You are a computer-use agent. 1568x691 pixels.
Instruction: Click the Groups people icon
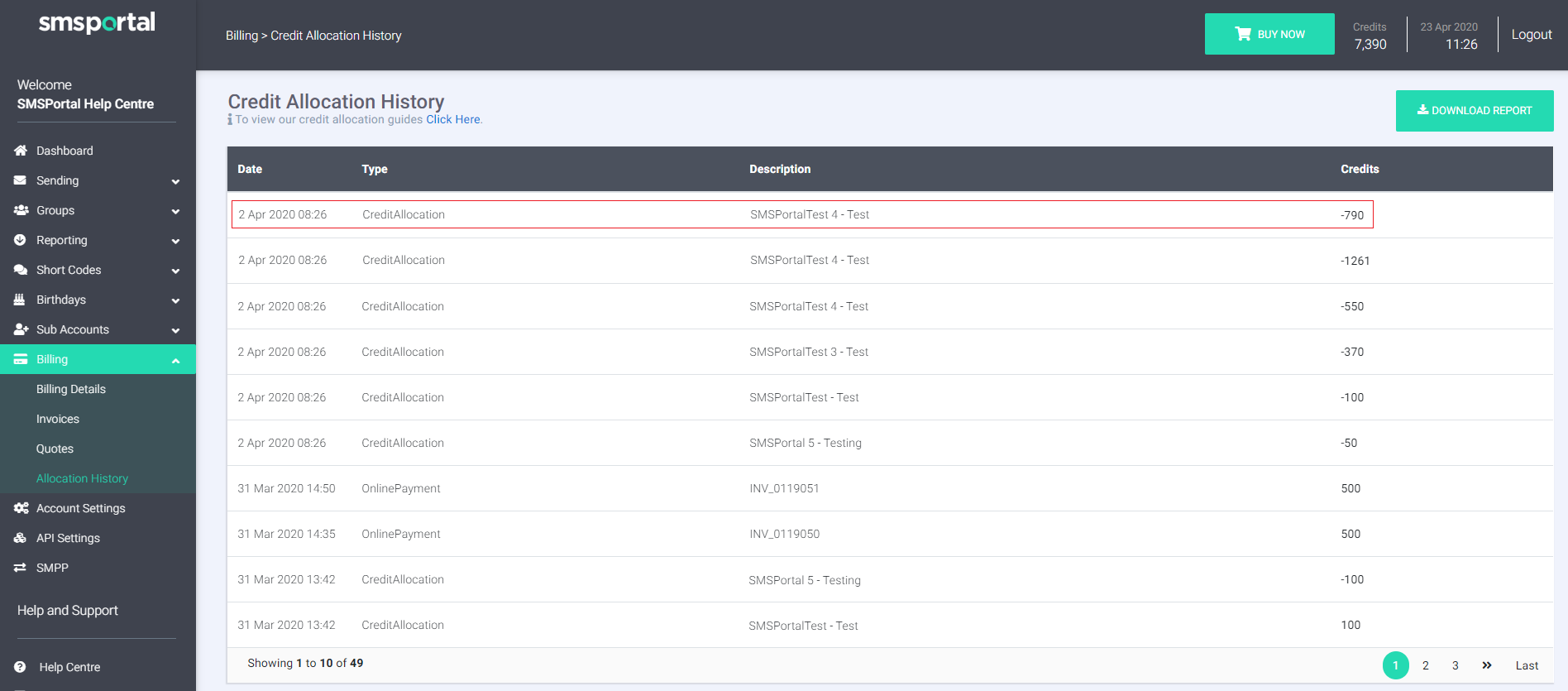(21, 210)
